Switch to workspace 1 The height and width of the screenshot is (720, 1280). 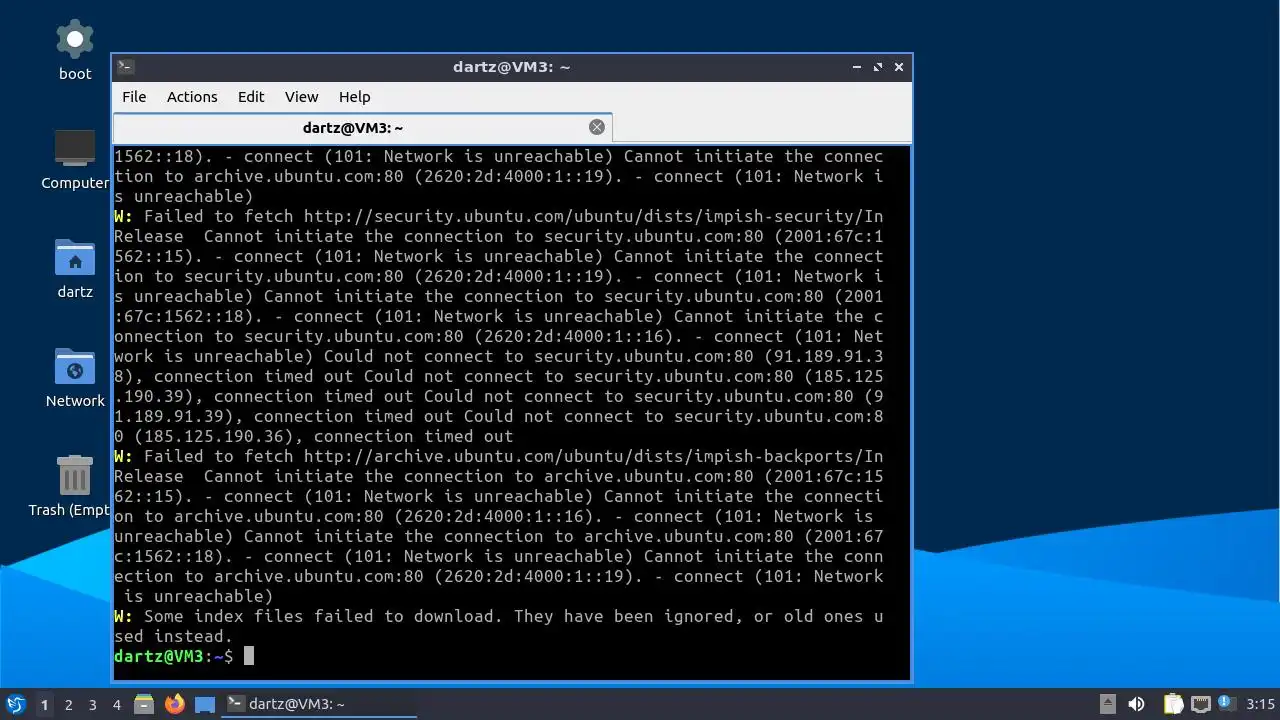[44, 705]
